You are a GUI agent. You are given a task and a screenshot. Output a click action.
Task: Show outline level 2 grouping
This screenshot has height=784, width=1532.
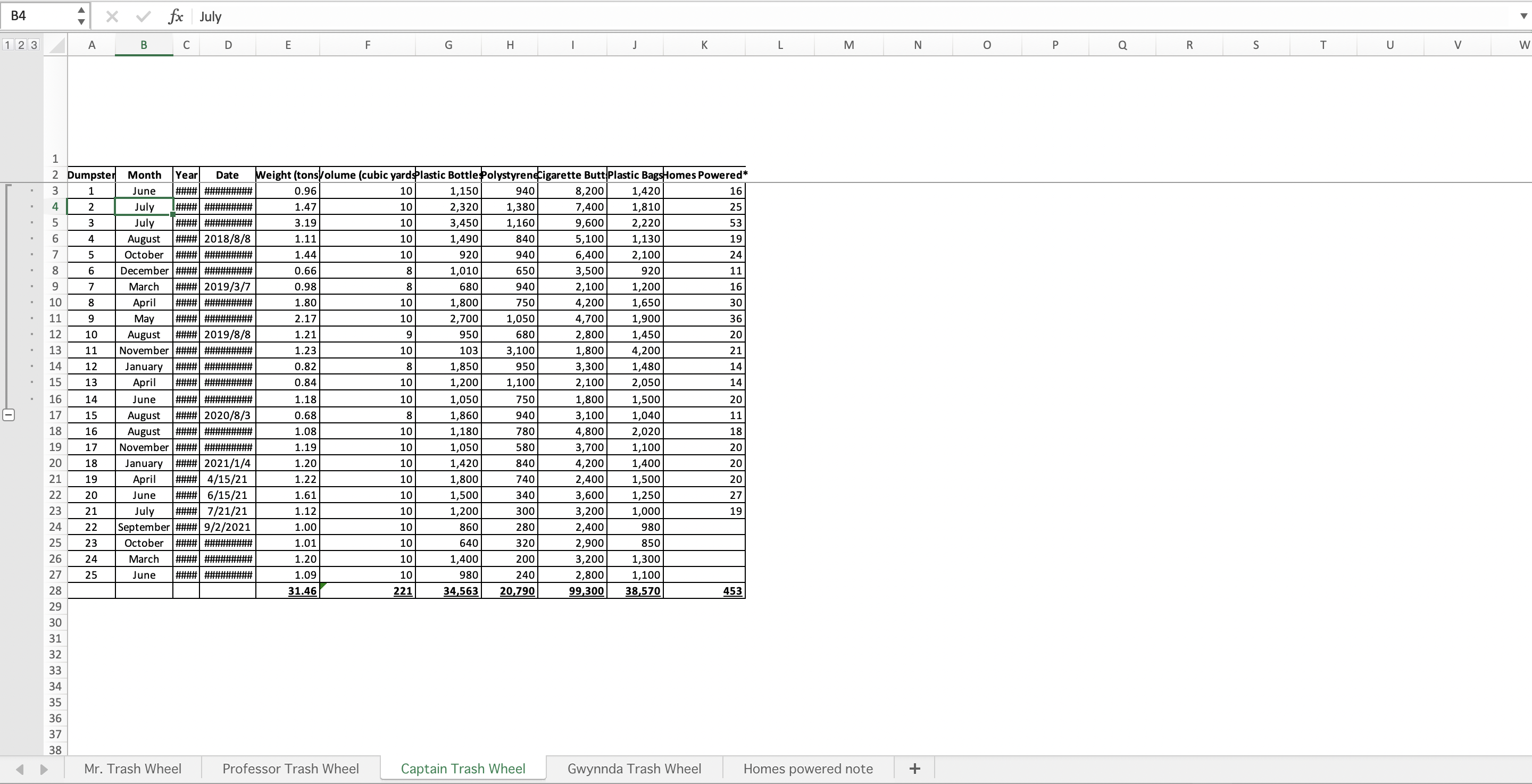pyautogui.click(x=20, y=45)
